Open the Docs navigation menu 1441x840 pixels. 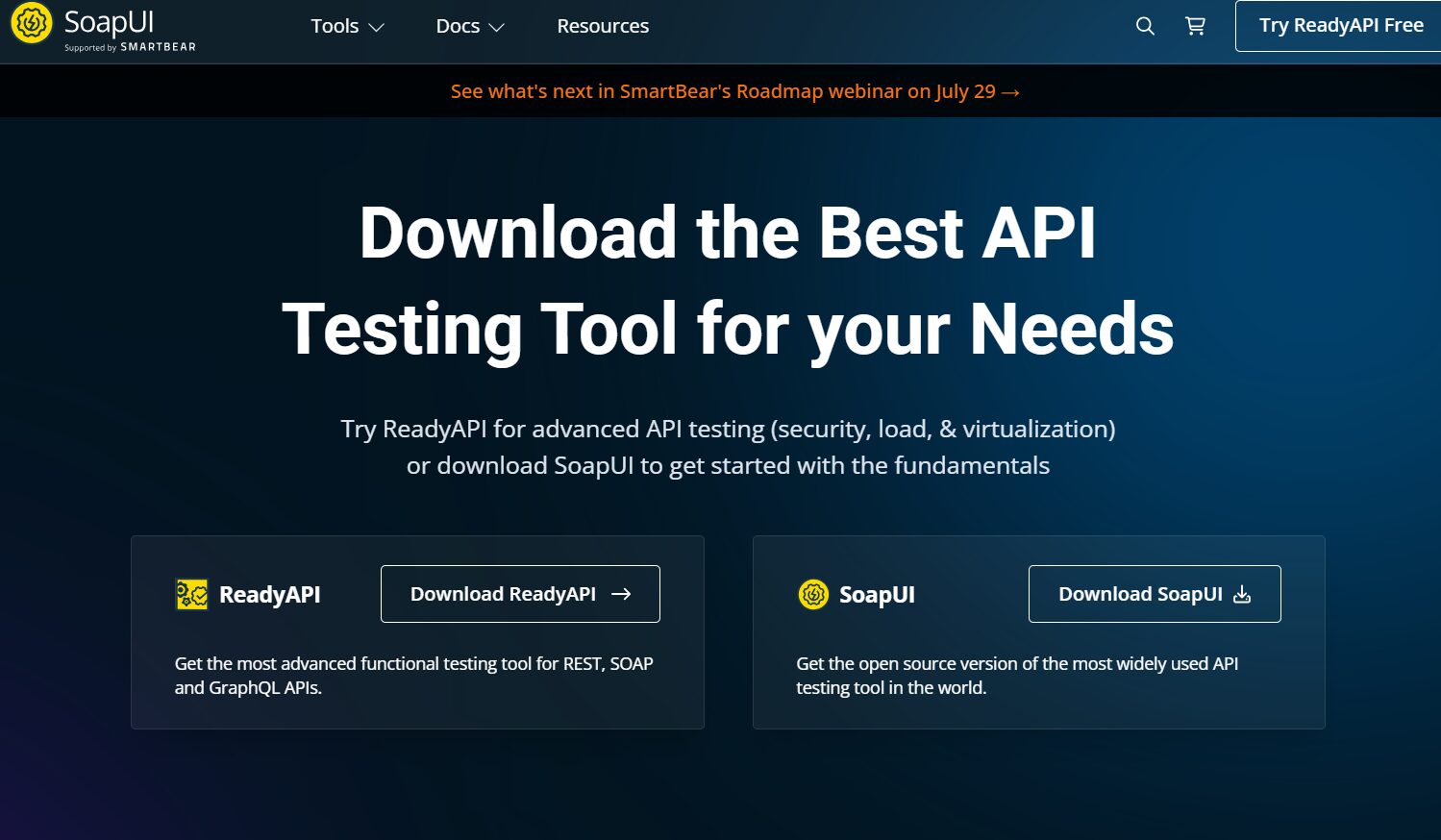[470, 26]
